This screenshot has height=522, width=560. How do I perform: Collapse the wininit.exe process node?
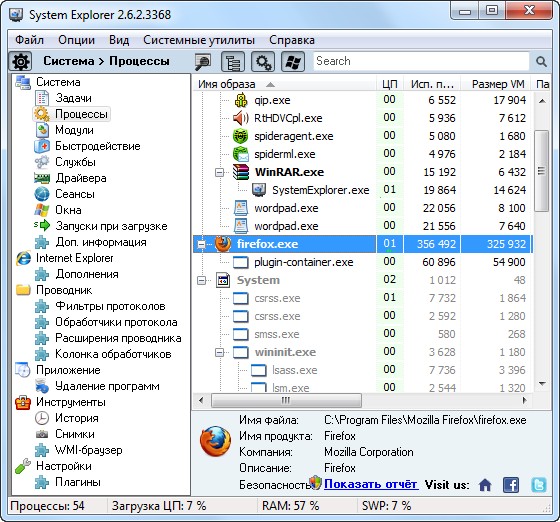[220, 353]
